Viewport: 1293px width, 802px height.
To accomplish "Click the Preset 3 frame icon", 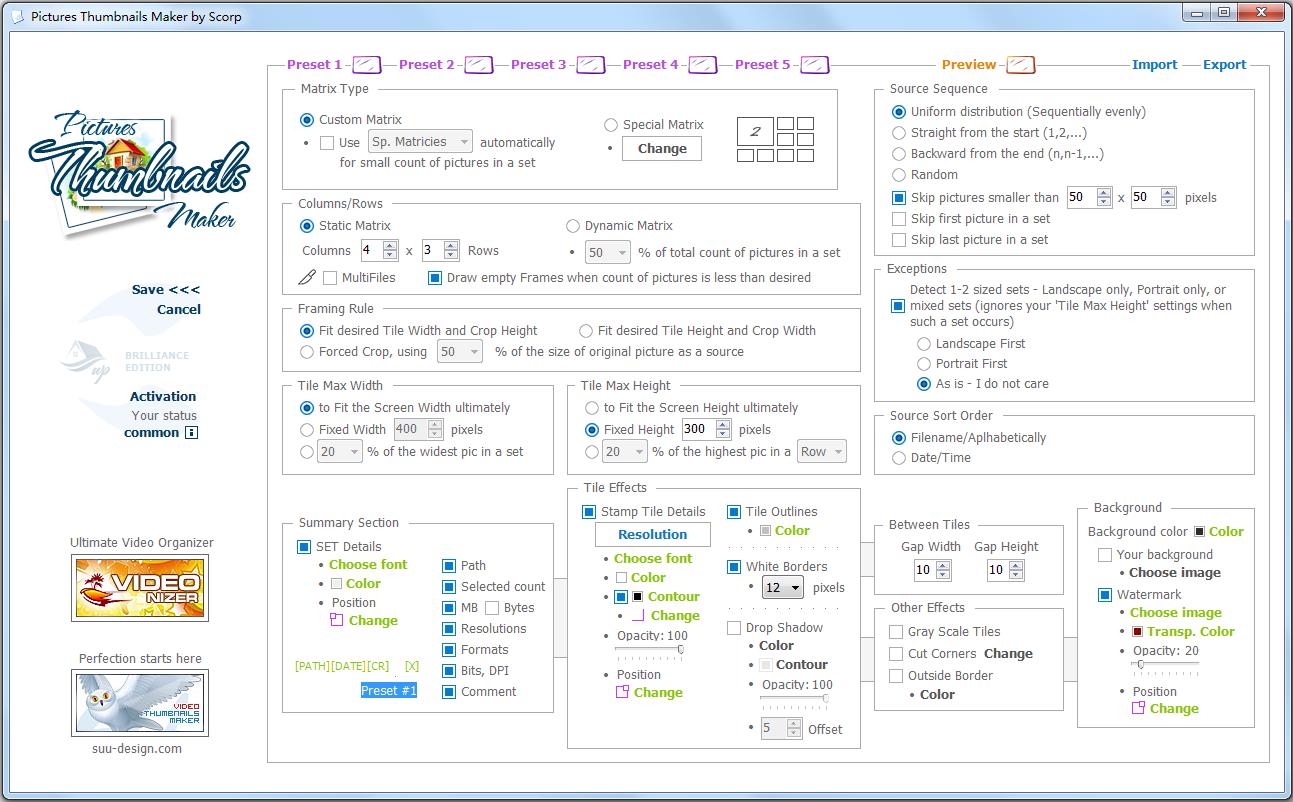I will click(591, 65).
